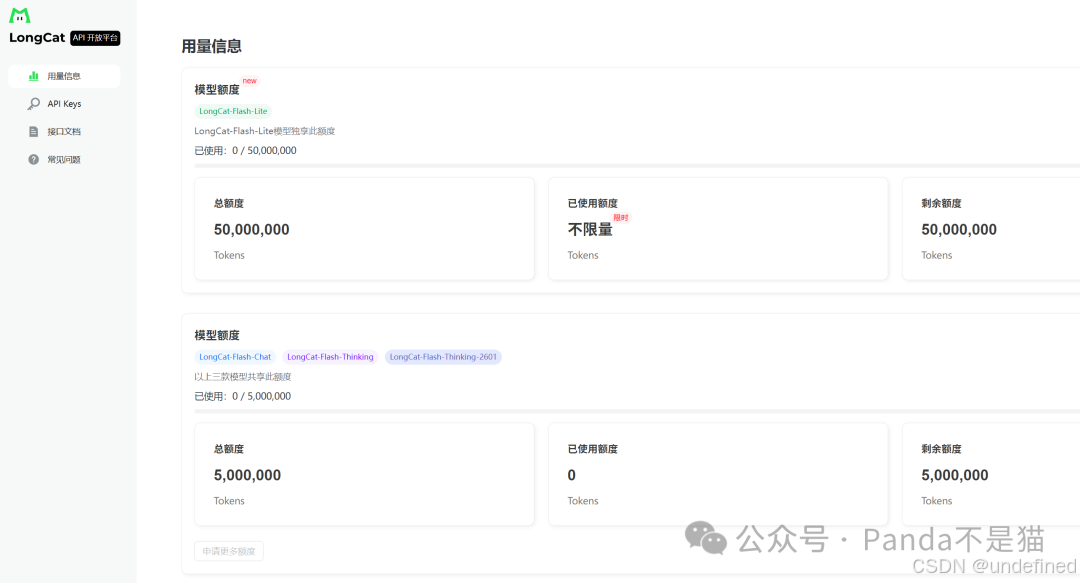This screenshot has height=583, width=1080.
Task: Click the question mark icon beside 常见问题
Action: (x=33, y=159)
